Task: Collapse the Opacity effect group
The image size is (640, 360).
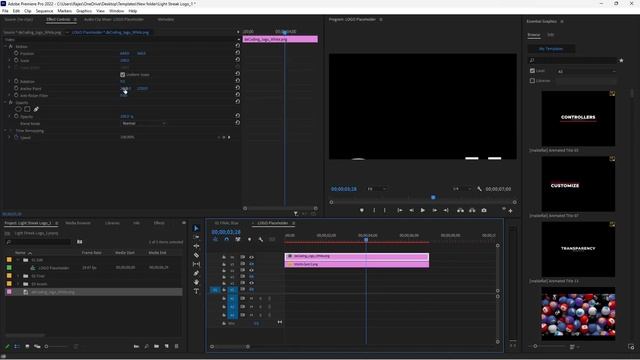Action: coord(6,102)
